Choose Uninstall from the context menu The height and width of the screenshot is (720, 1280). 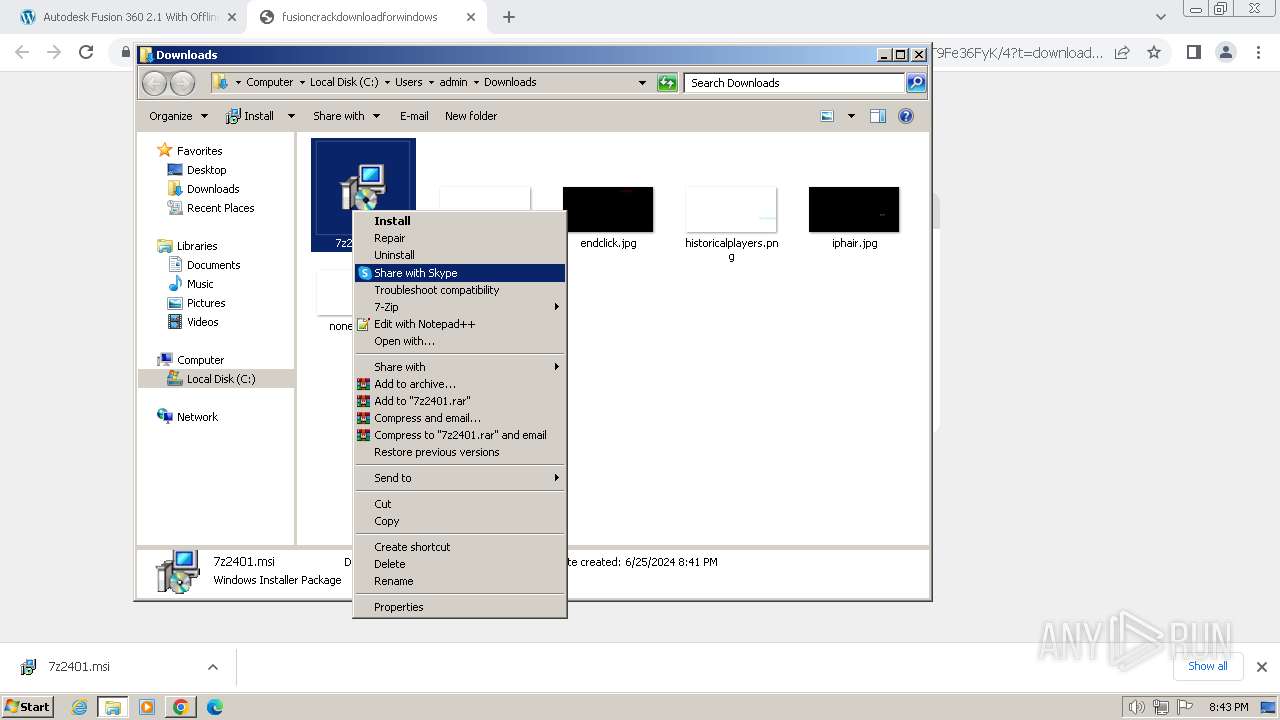460,255
